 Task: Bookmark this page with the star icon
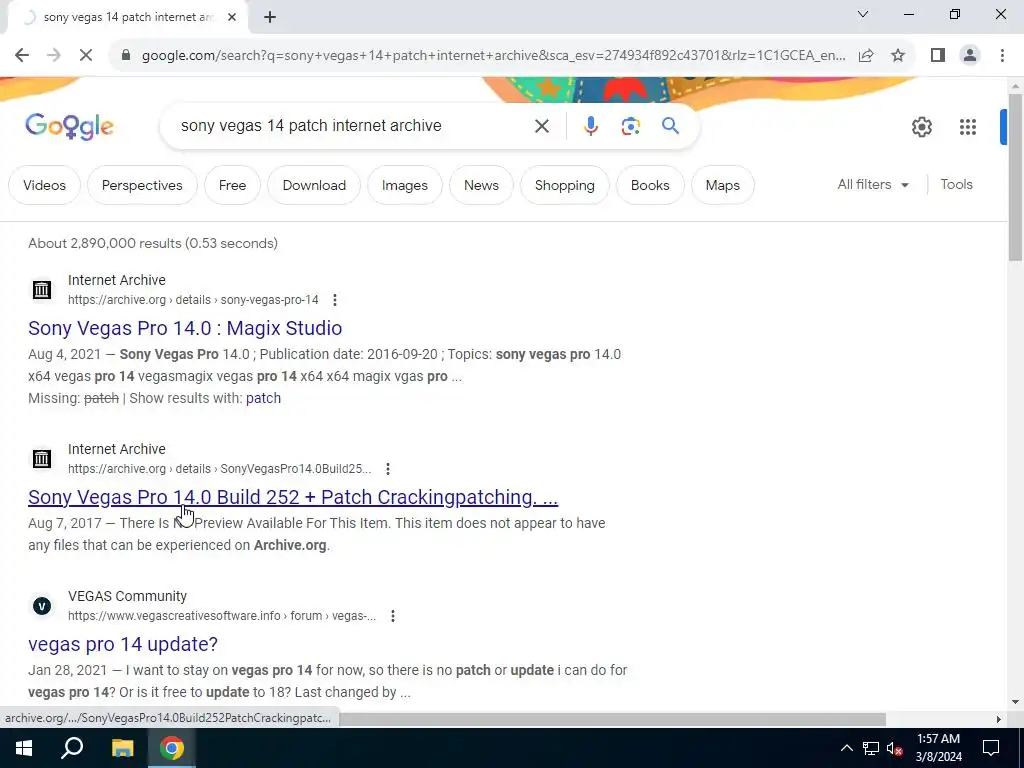(x=898, y=56)
